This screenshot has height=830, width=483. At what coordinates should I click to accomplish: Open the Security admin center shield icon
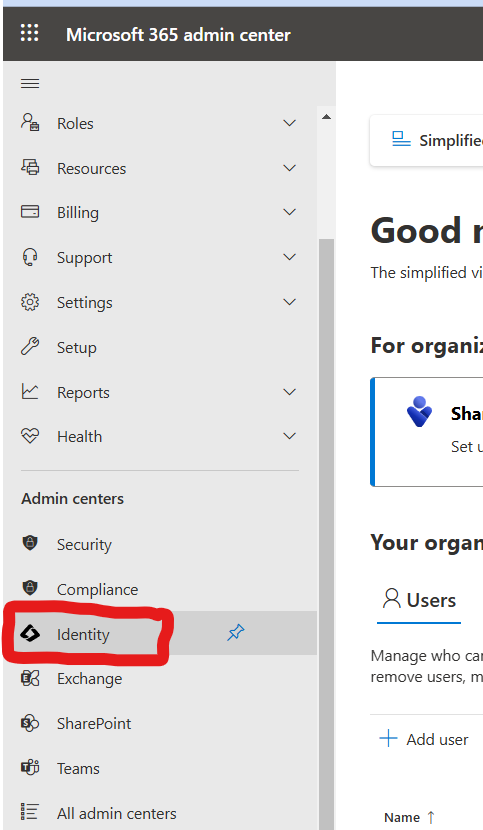(30, 543)
